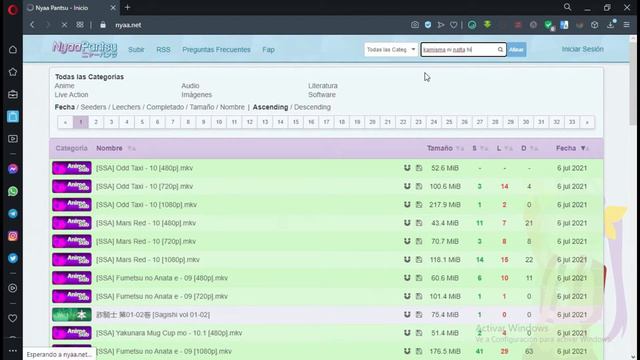
Task: Open sidebar heart favorites icon
Action: pyautogui.click(x=13, y=318)
